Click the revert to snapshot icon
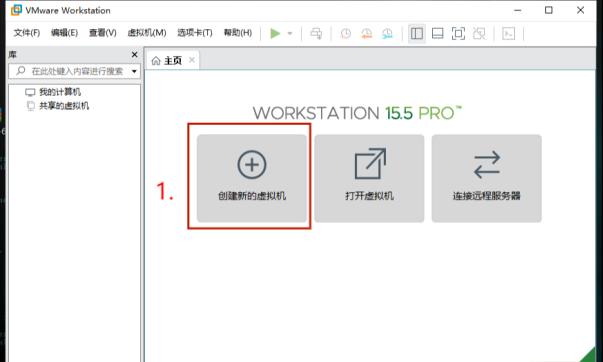Viewport: 603px width, 362px height. pyautogui.click(x=366, y=33)
